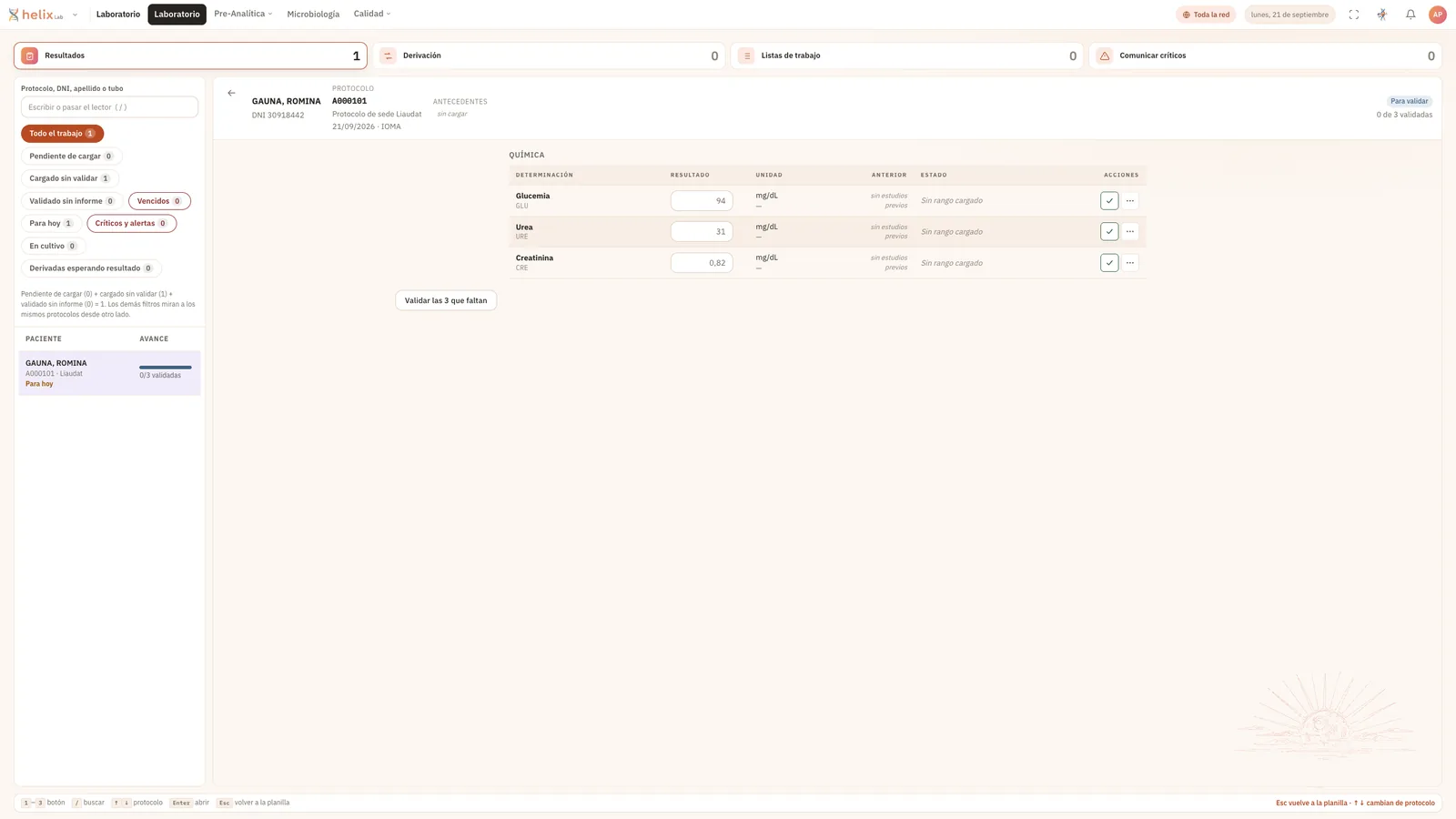This screenshot has height=819, width=1456.
Task: Open more actions for Urea row
Action: 1130,232
